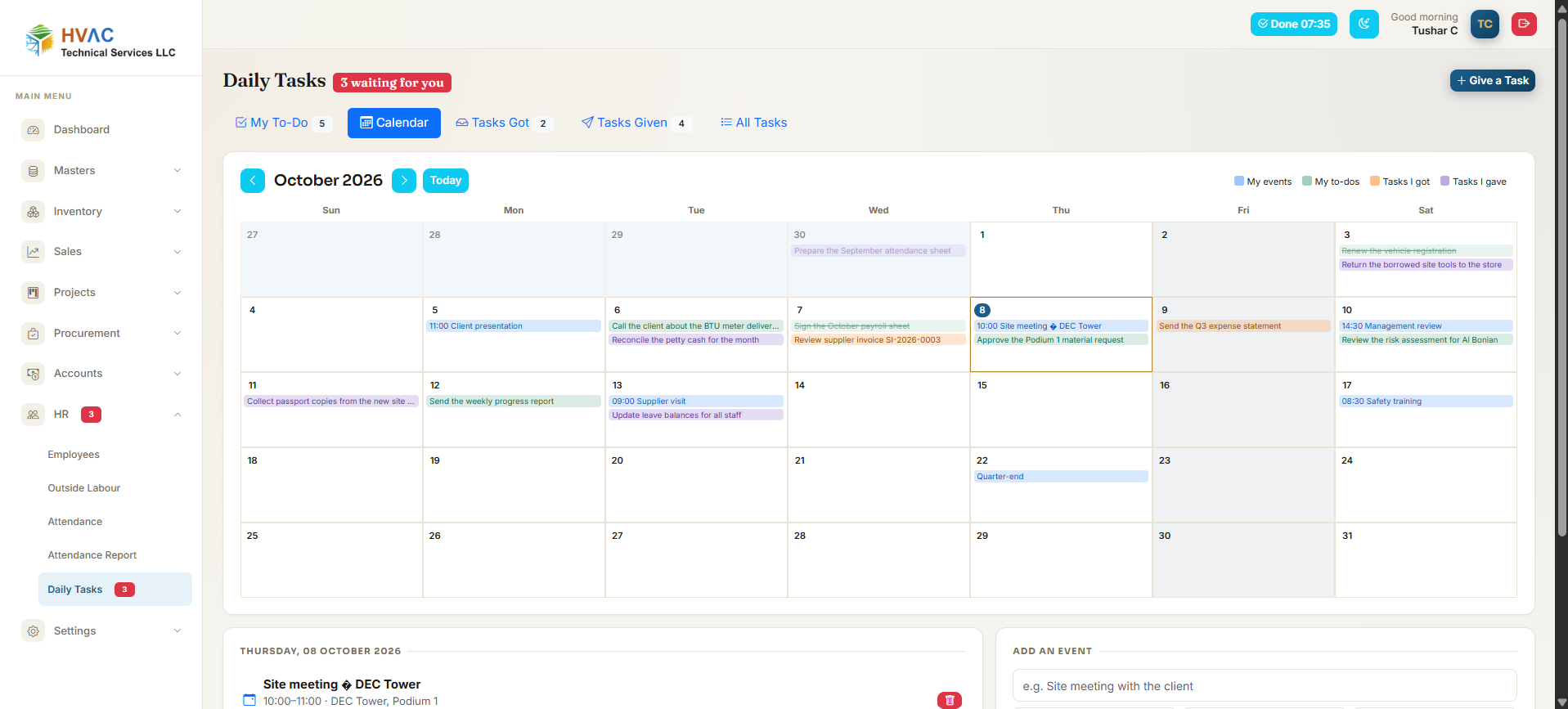1568x709 pixels.
Task: Open the Outside Labour link
Action: tap(84, 488)
